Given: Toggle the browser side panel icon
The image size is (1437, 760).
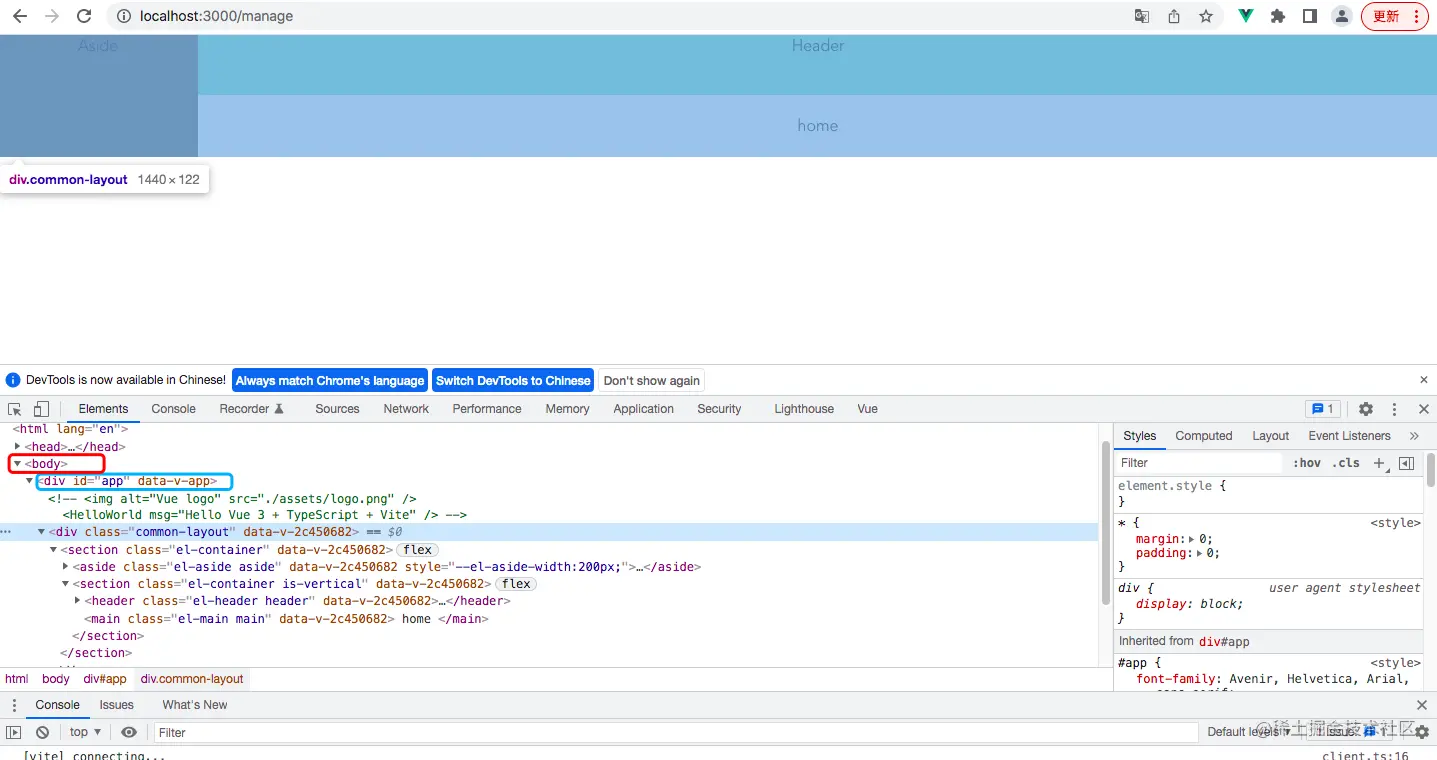Looking at the screenshot, I should tap(1310, 16).
